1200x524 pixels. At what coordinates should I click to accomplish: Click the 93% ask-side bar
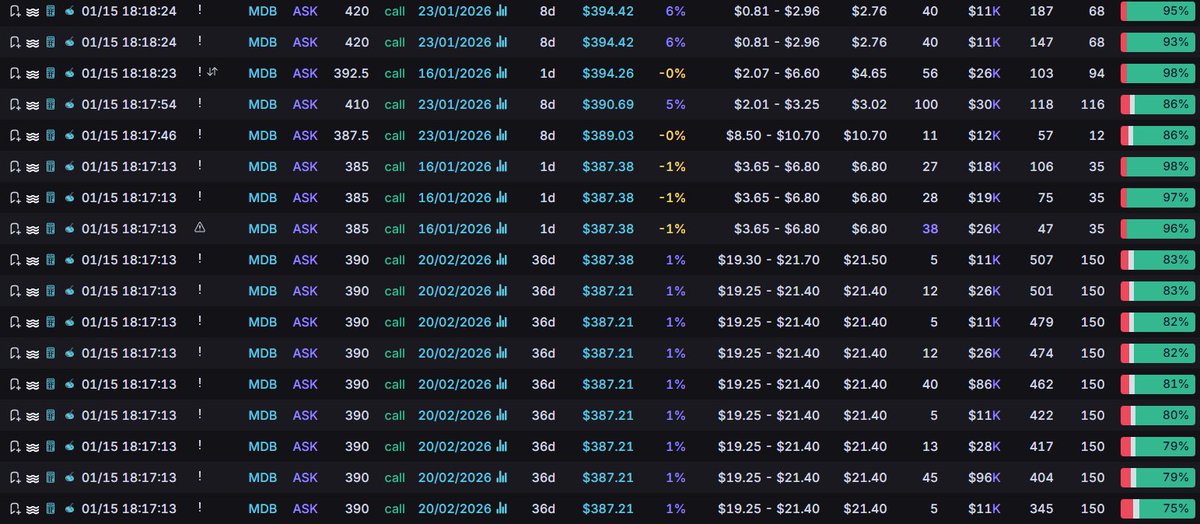coord(1156,43)
